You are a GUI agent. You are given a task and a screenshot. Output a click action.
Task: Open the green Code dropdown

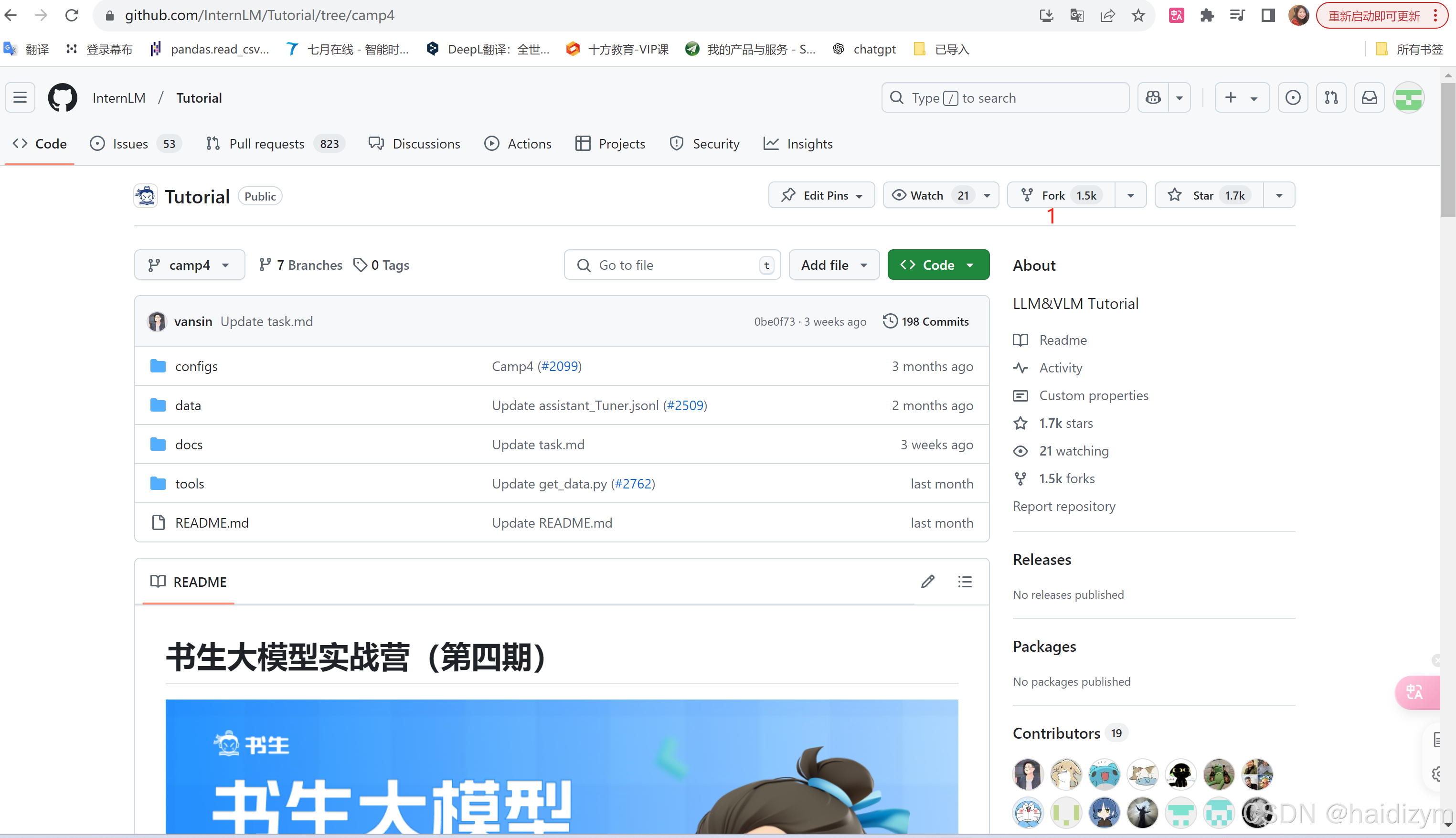(938, 265)
